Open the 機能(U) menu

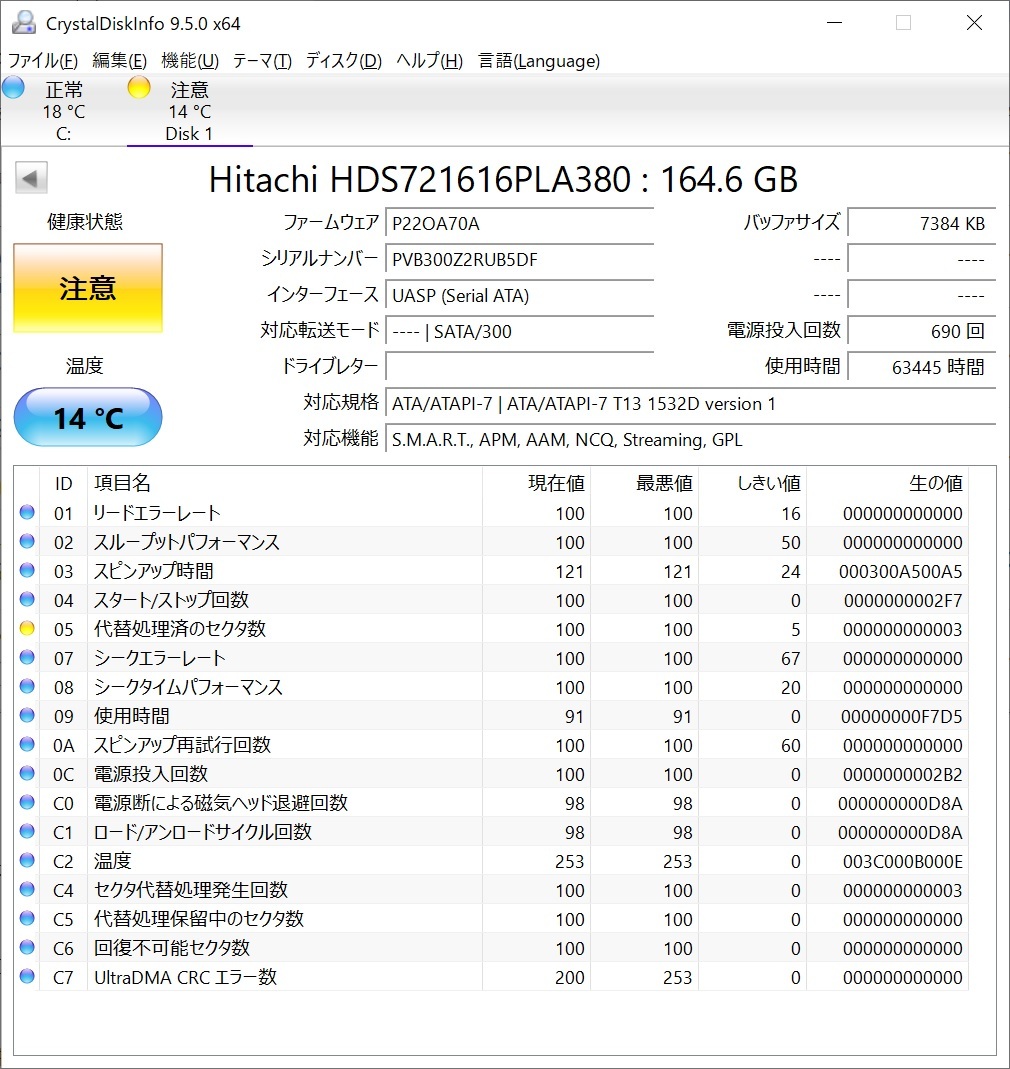190,61
